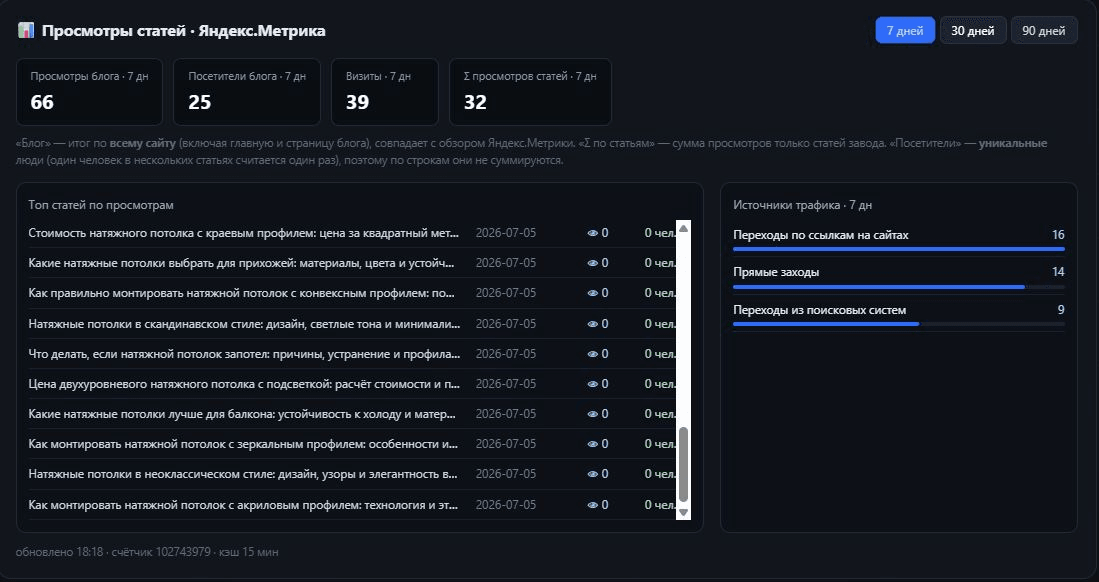Viewport: 1099px width, 582px height.
Task: Click the progress bar under Переходы из поисковых систем
Action: click(x=899, y=324)
